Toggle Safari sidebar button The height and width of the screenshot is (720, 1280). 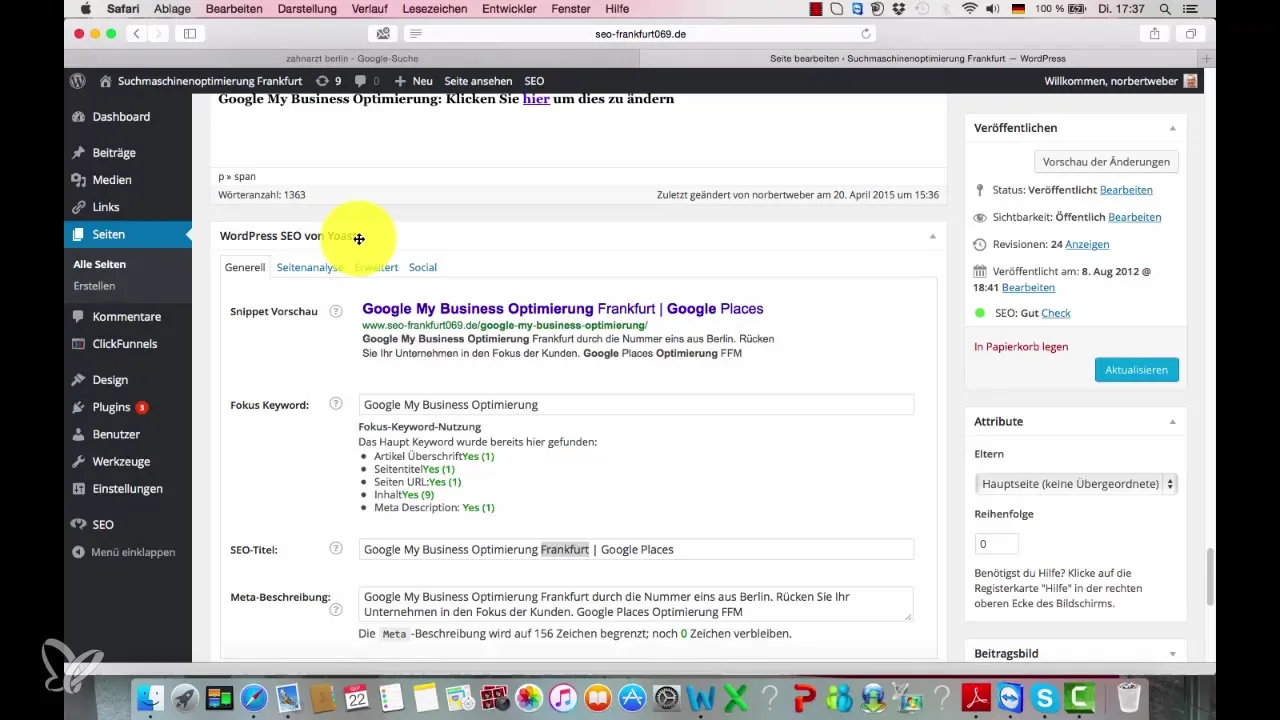tap(190, 33)
